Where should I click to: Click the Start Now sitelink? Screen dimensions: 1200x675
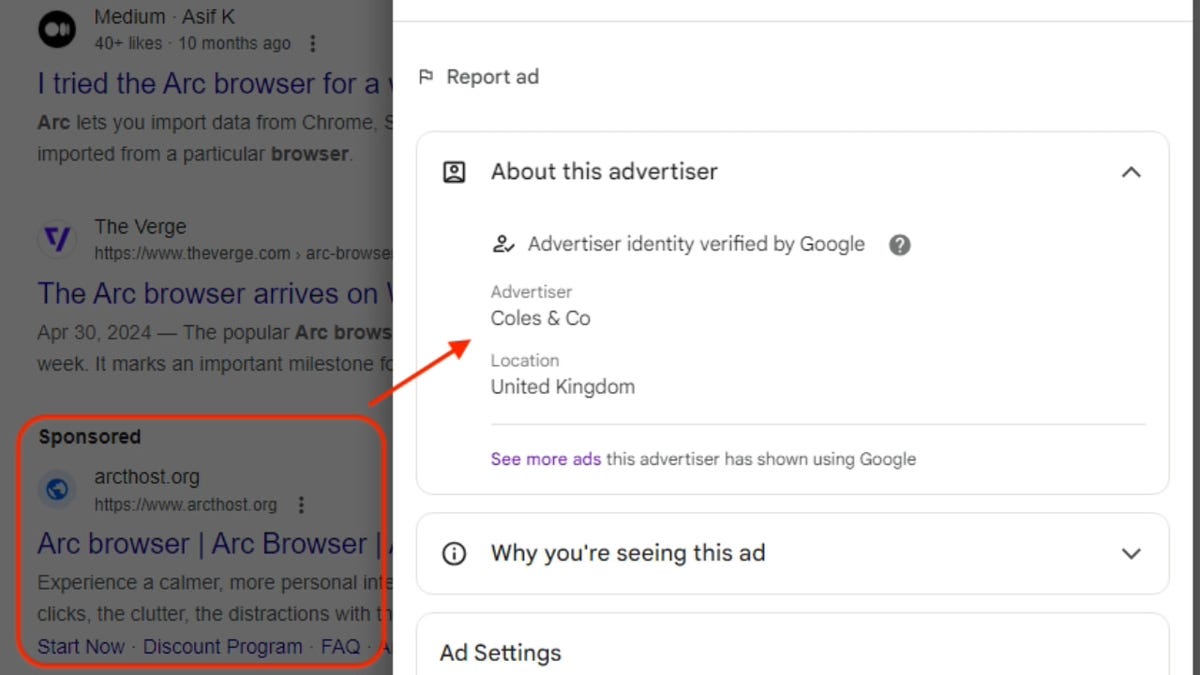click(x=80, y=646)
